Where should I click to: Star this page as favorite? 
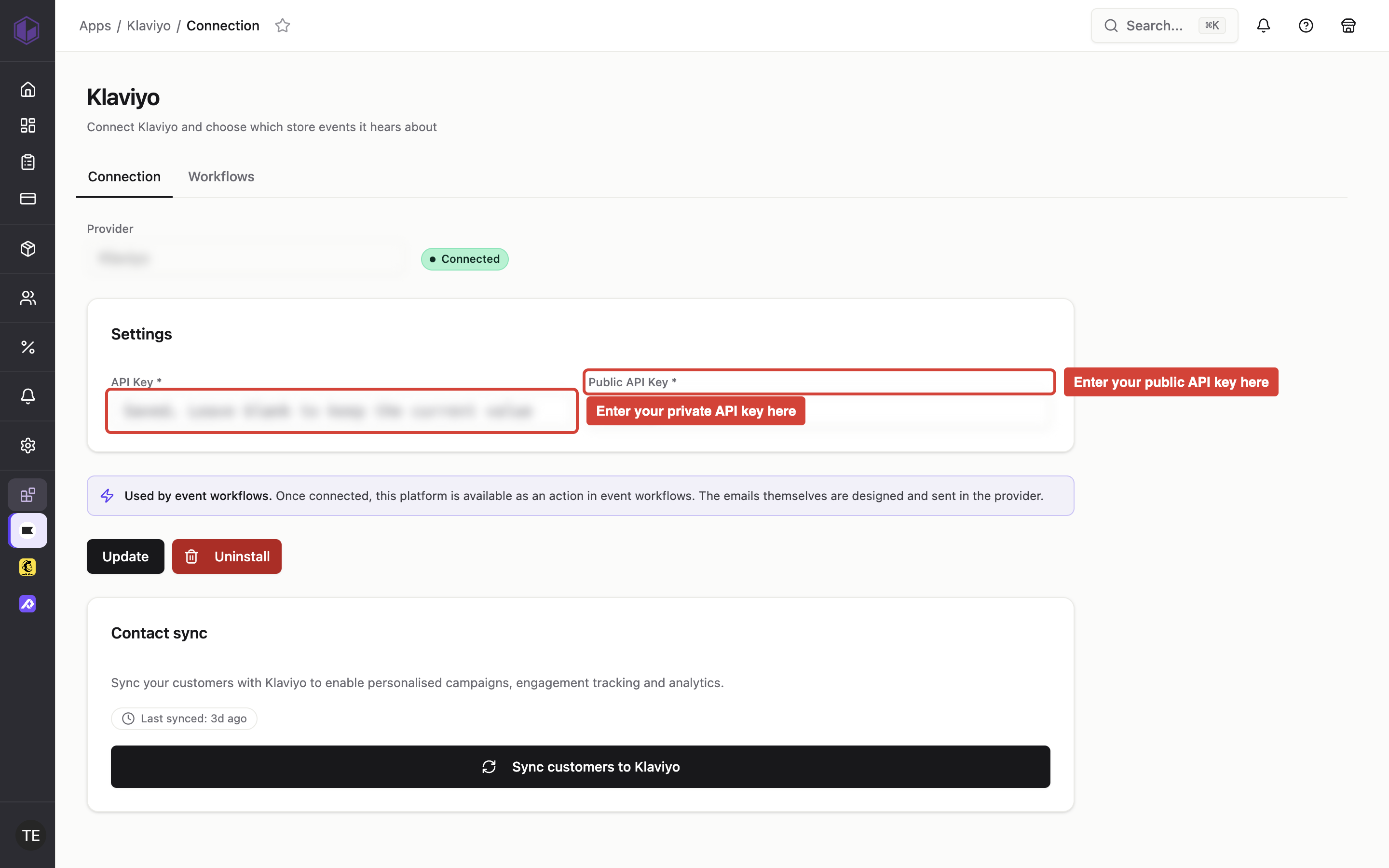[x=283, y=25]
